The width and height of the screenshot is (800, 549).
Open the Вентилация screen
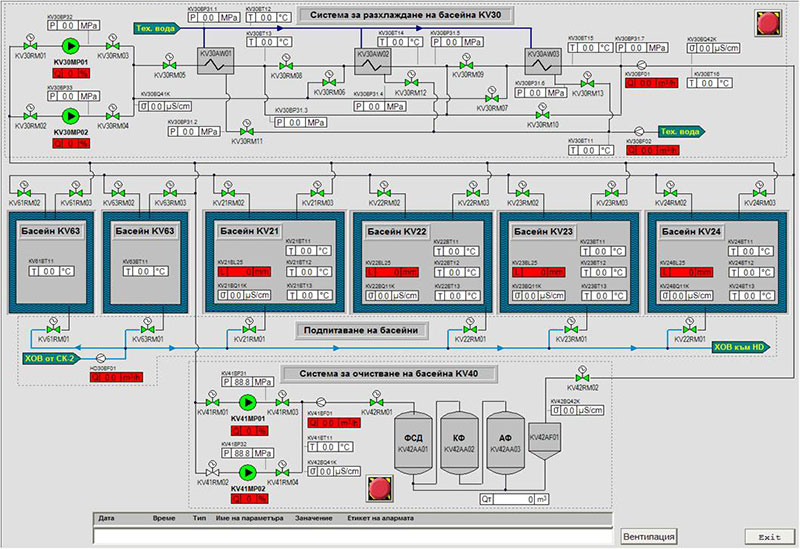tap(656, 533)
